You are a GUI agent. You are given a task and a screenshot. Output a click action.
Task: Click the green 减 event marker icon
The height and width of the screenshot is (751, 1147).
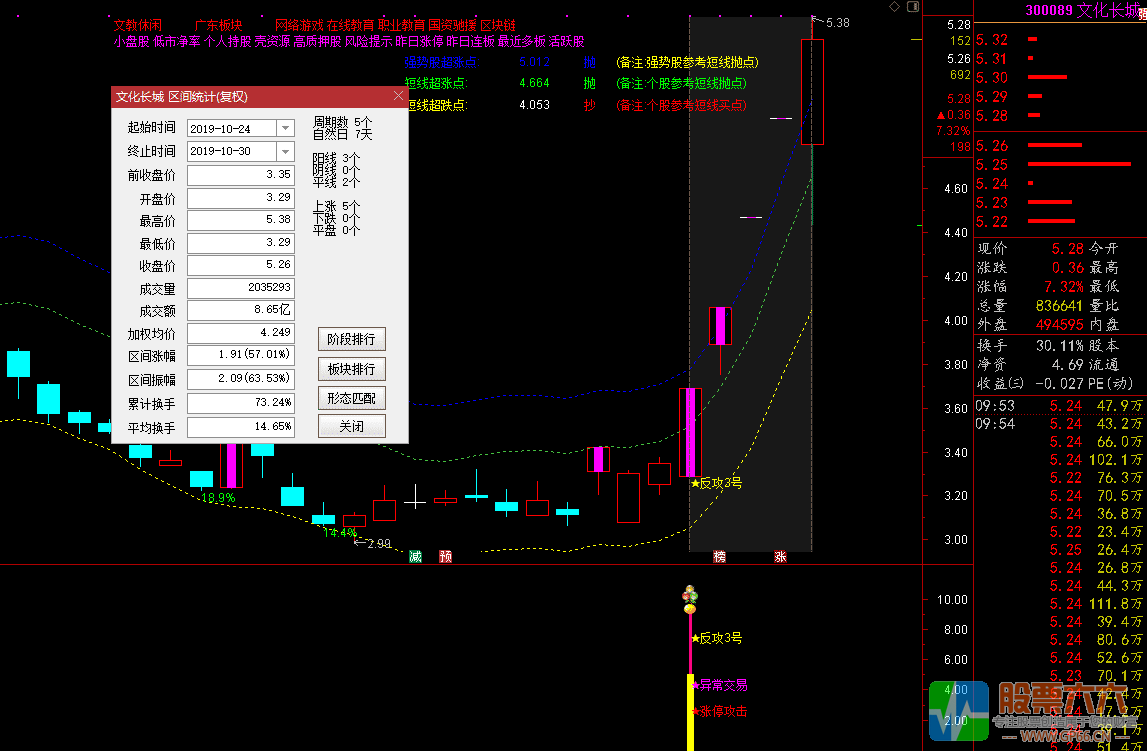tap(415, 557)
